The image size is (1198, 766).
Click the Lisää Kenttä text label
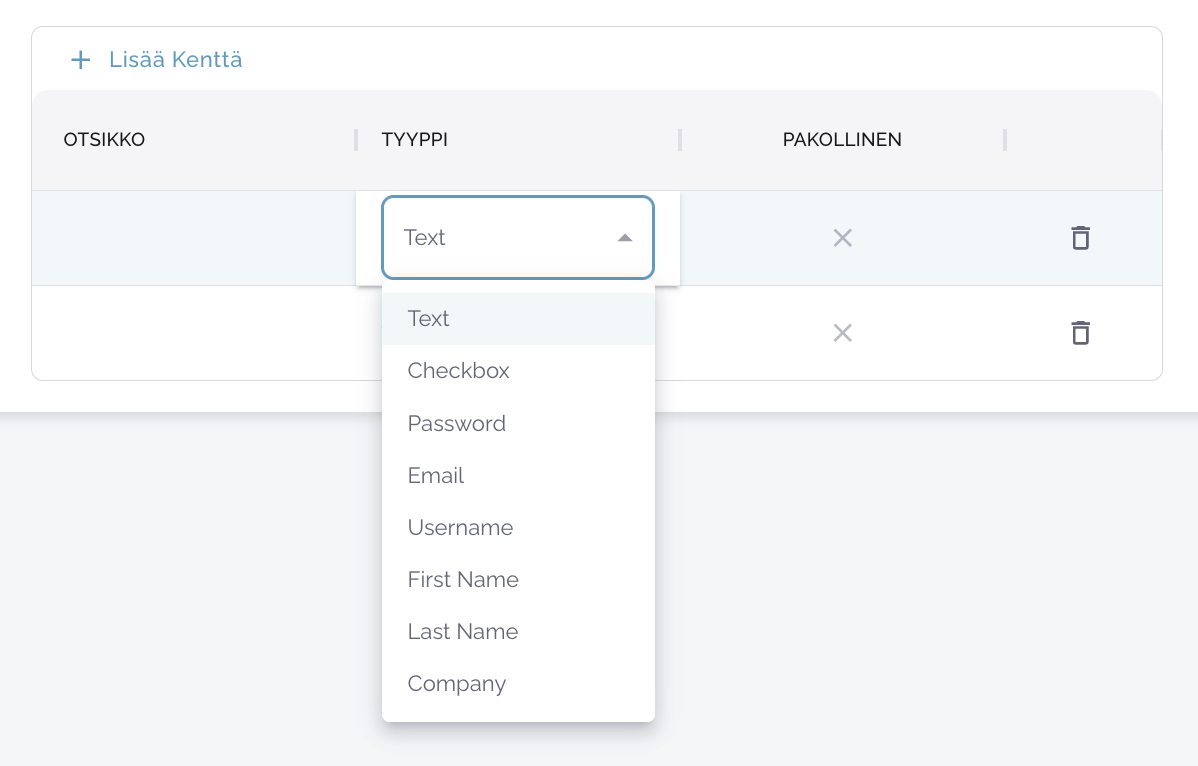176,60
